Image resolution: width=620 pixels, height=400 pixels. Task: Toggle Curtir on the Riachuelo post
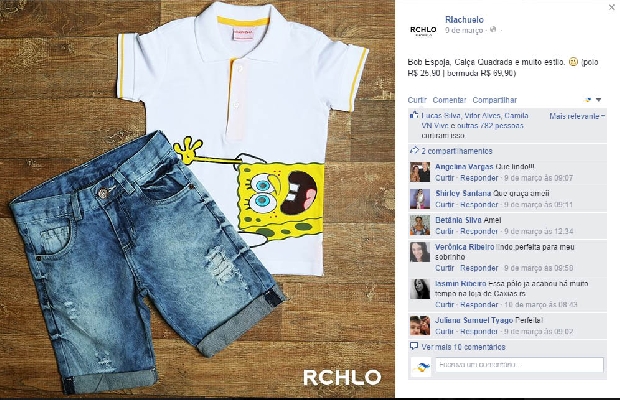[x=417, y=100]
